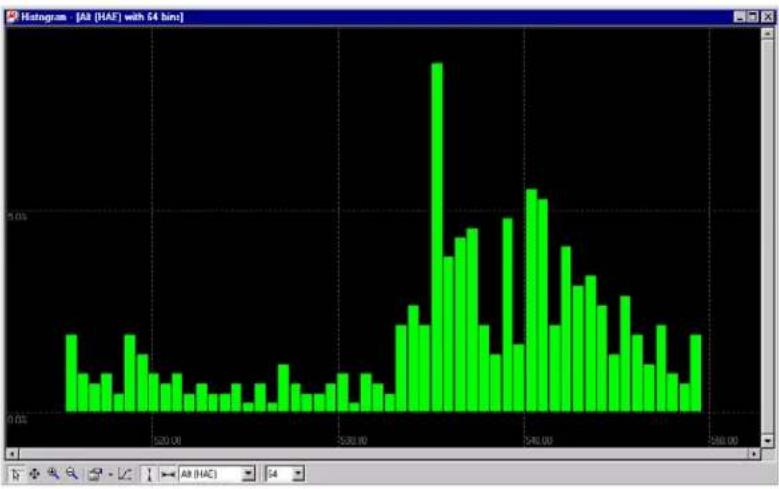Image resolution: width=779 pixels, height=489 pixels.
Task: Expand the small arrow beside properties icon
Action: [x=110, y=475]
